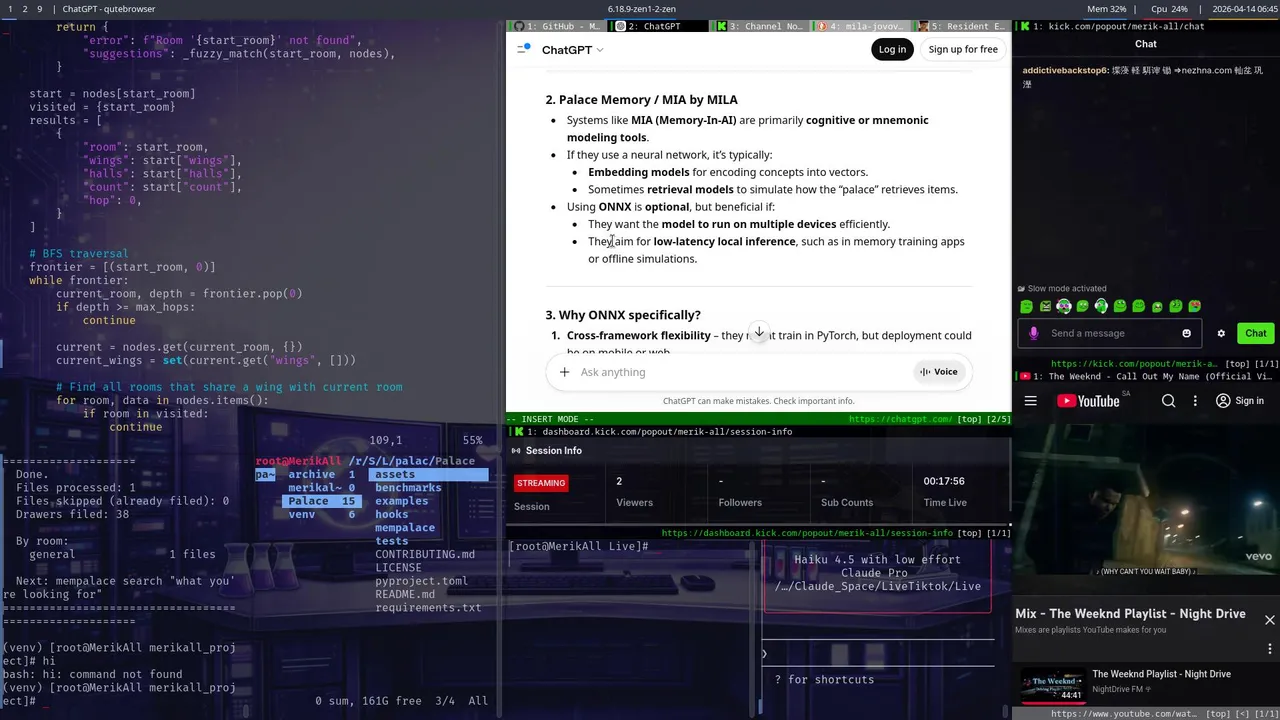The height and width of the screenshot is (720, 1280).
Task: Open the ChatGPT sidebar menu icon
Action: pos(523,49)
